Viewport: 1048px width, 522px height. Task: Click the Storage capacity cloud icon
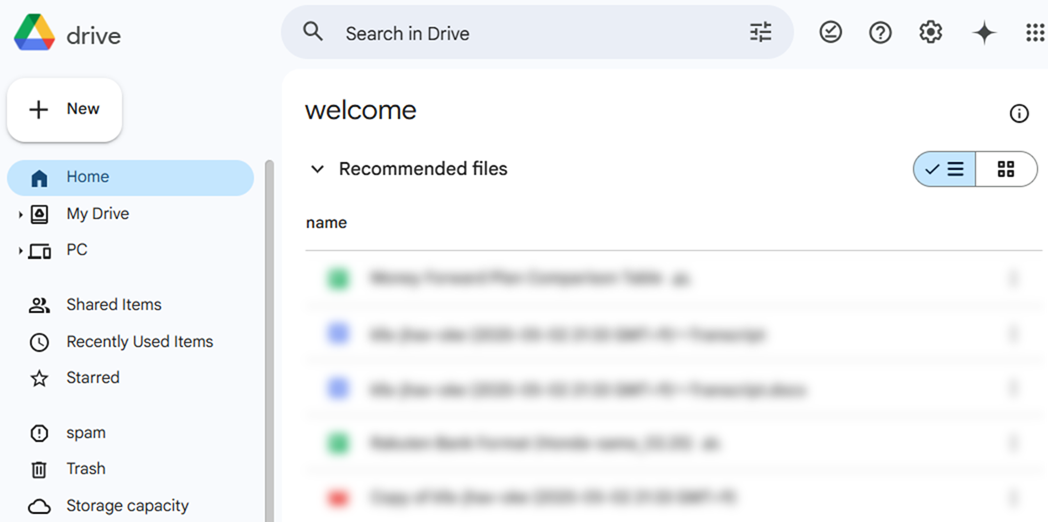39,506
